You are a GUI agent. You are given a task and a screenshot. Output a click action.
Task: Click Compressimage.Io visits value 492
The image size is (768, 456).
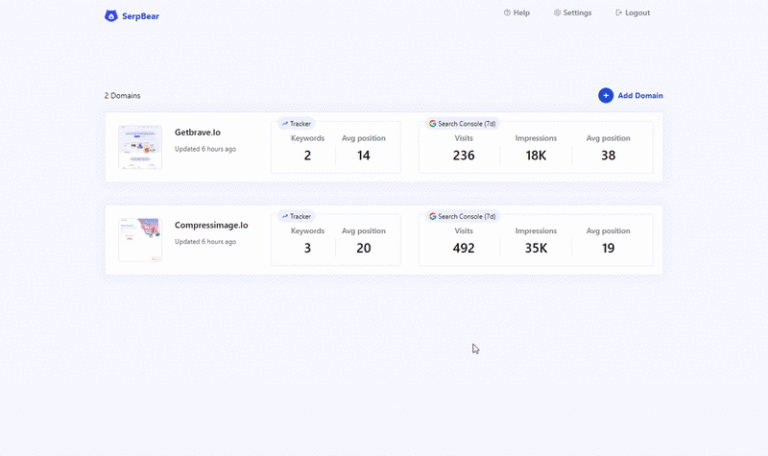(463, 248)
